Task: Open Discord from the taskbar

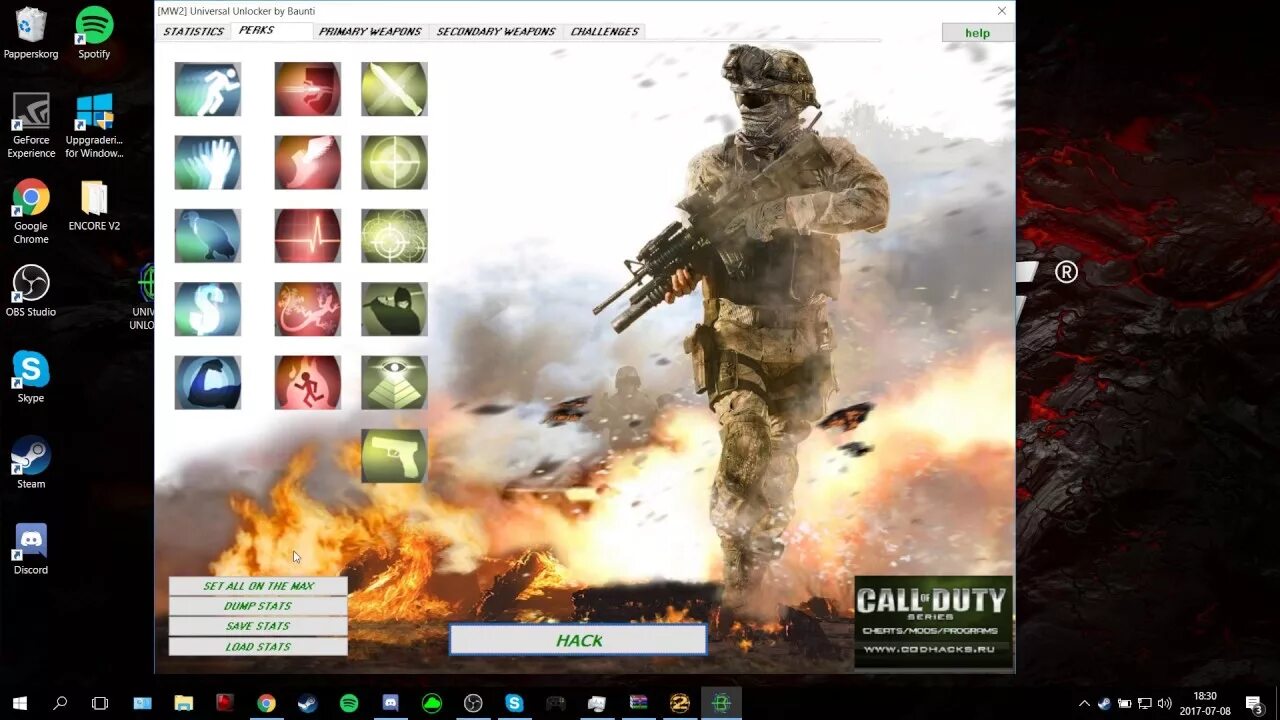Action: 390,703
